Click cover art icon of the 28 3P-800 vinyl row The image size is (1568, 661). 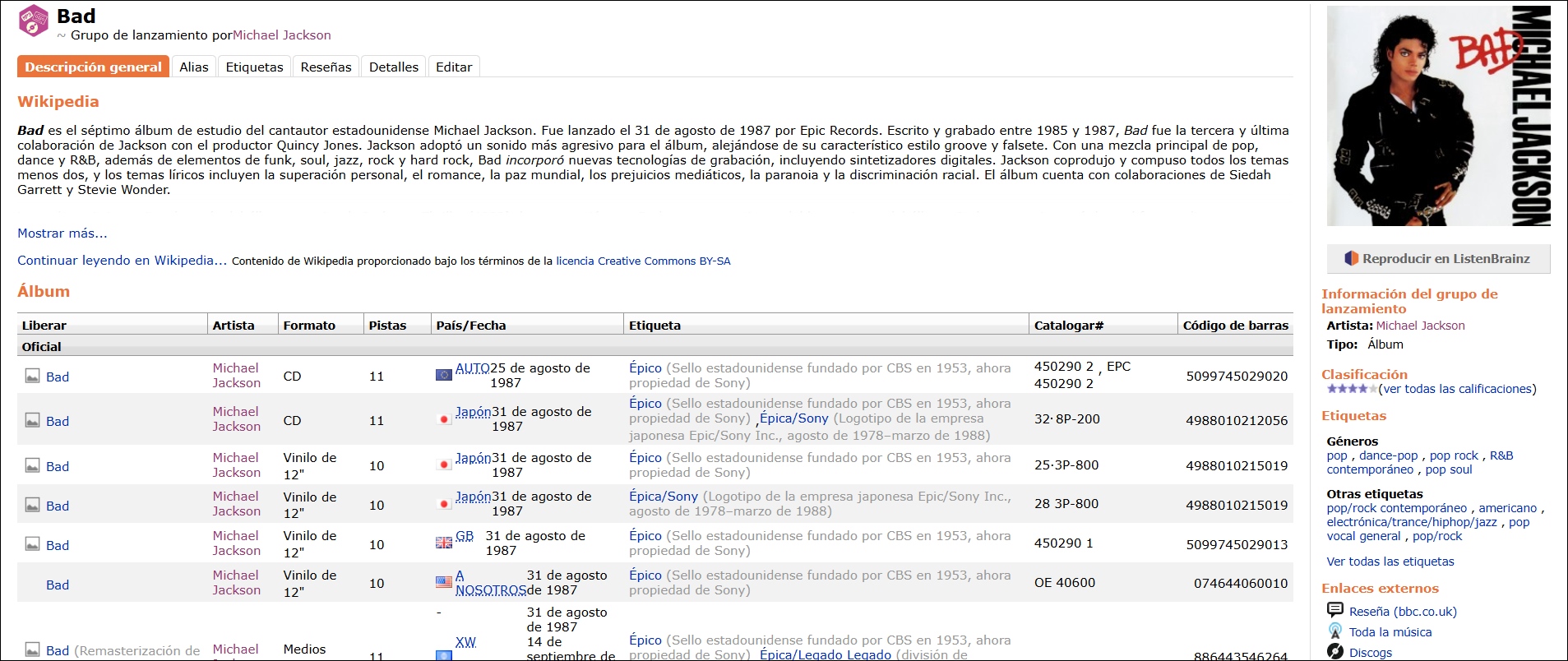coord(32,506)
